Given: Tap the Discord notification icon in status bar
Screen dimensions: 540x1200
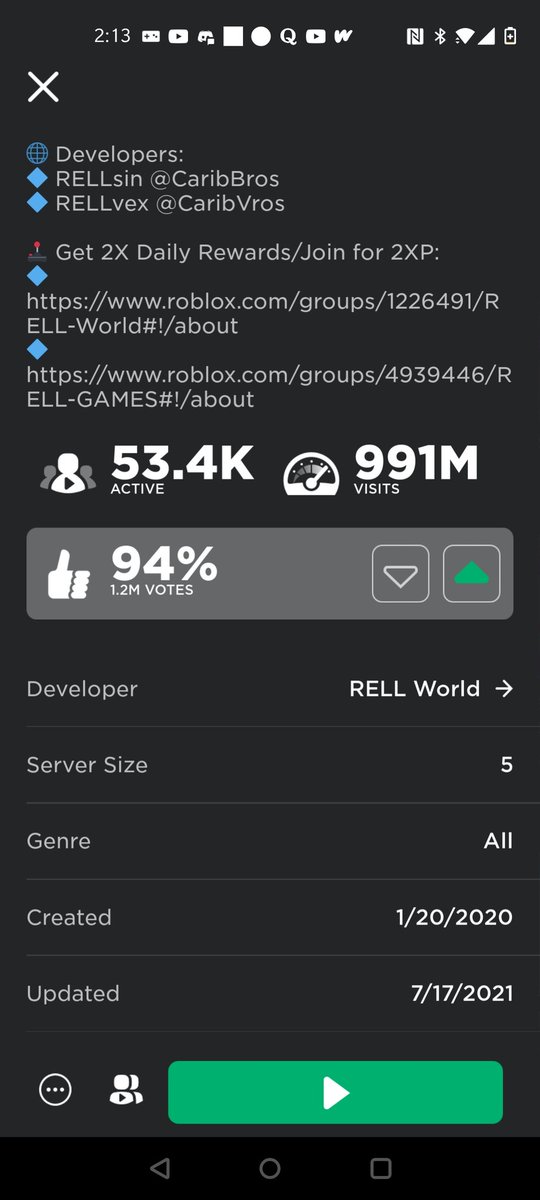Looking at the screenshot, I should point(206,37).
